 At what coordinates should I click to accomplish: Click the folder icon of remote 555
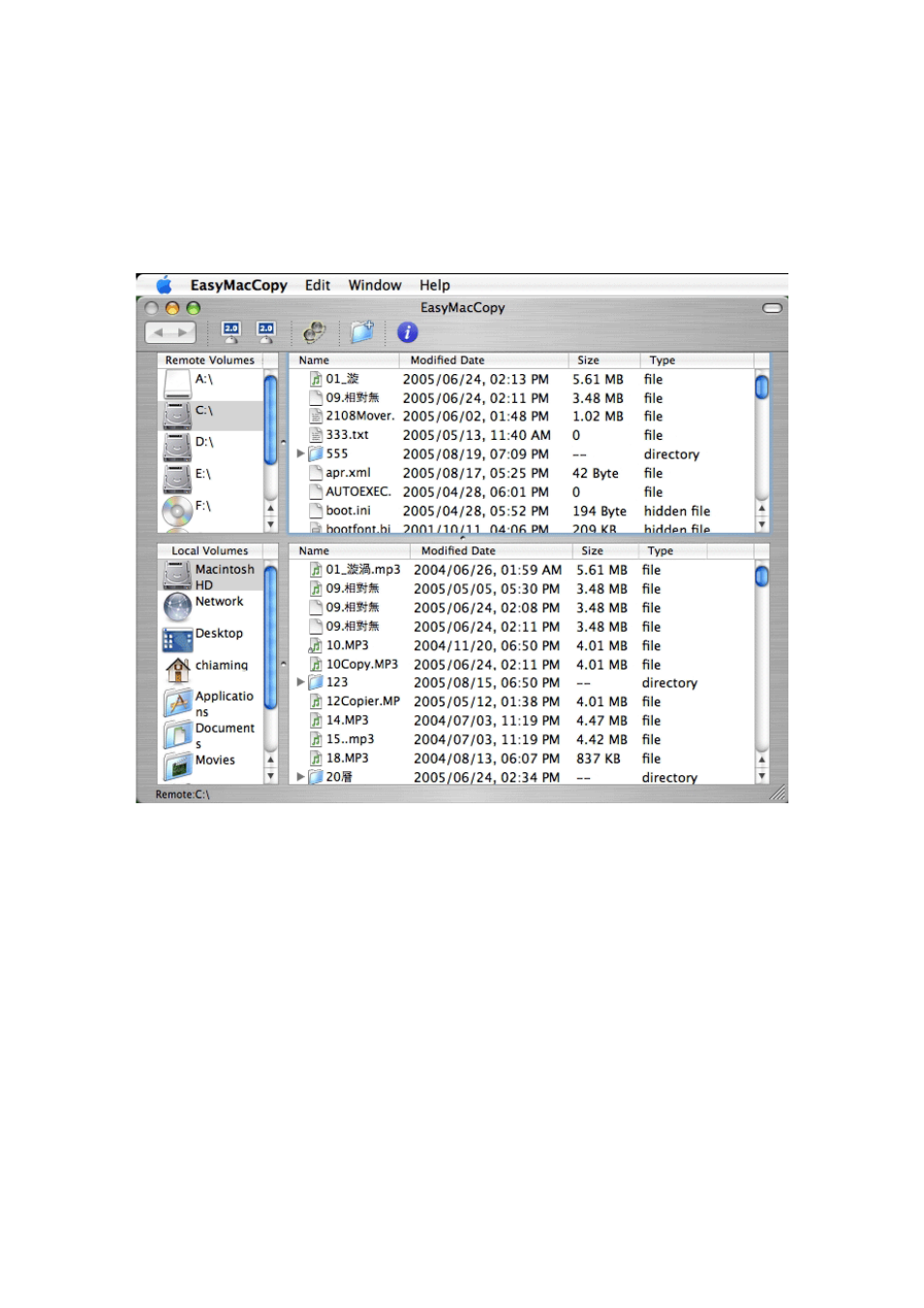(x=316, y=453)
